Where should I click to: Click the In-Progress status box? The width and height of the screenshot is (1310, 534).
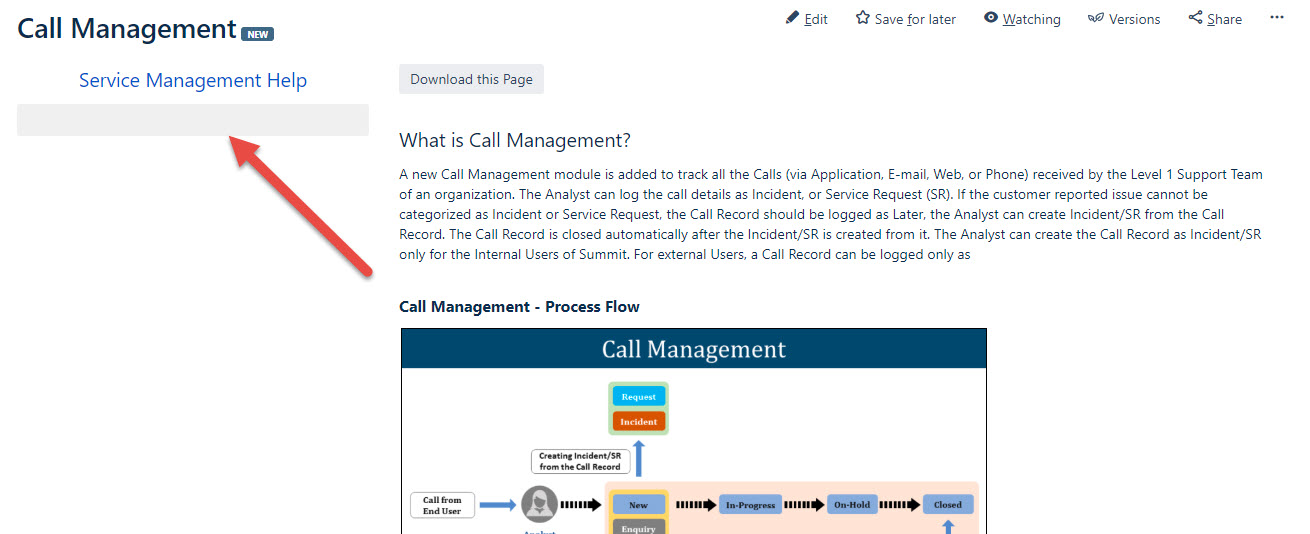point(750,505)
